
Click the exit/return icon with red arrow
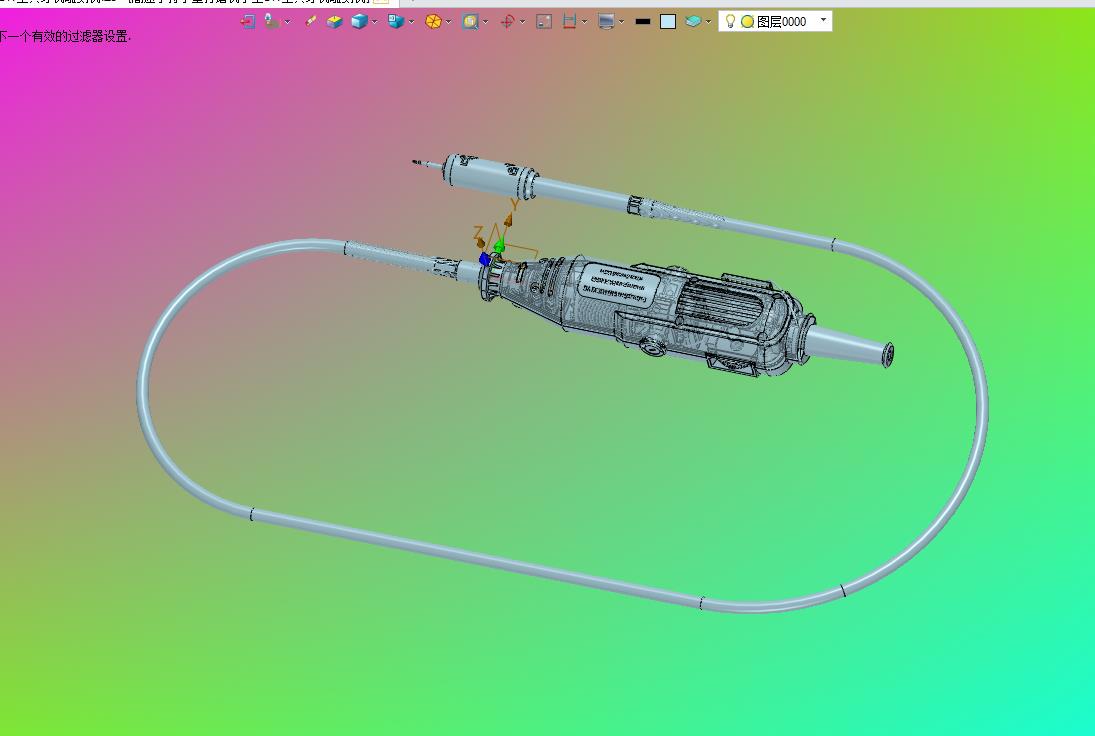[x=247, y=22]
